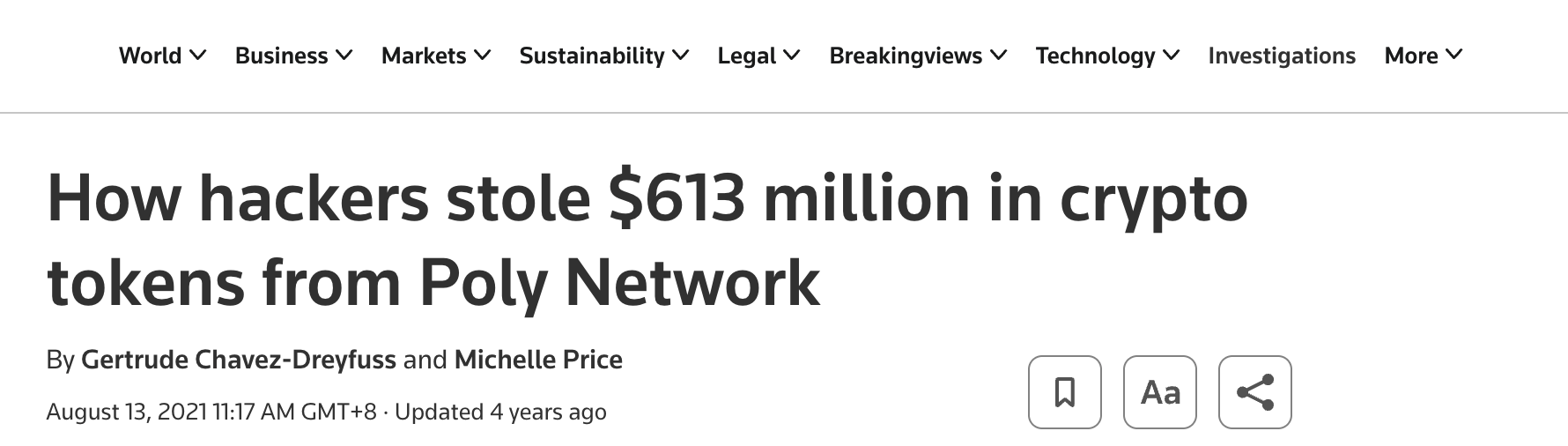Click the Breakingviews text label

906,56
